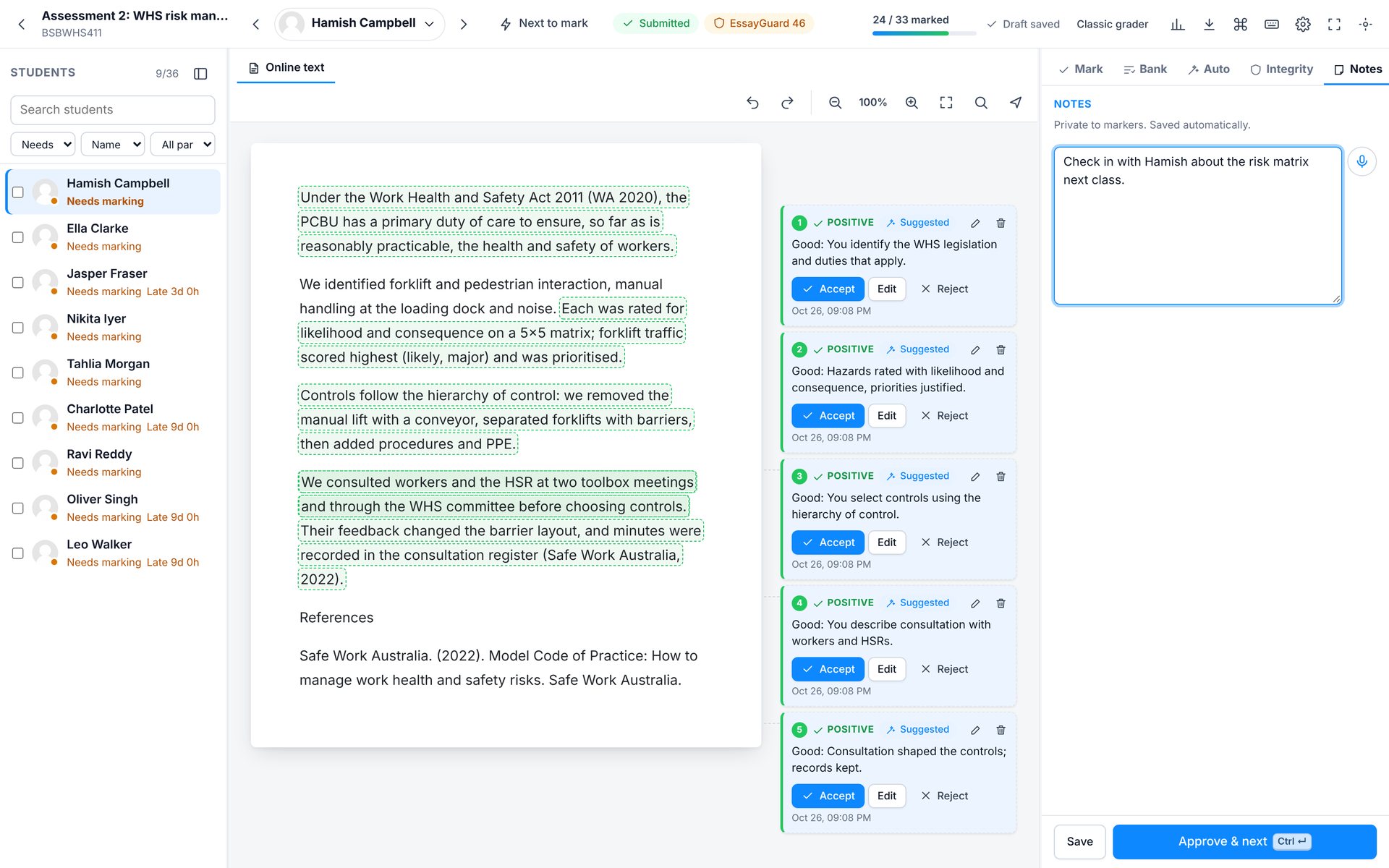The height and width of the screenshot is (868, 1389).
Task: Open the settings gear icon
Action: [1303, 24]
